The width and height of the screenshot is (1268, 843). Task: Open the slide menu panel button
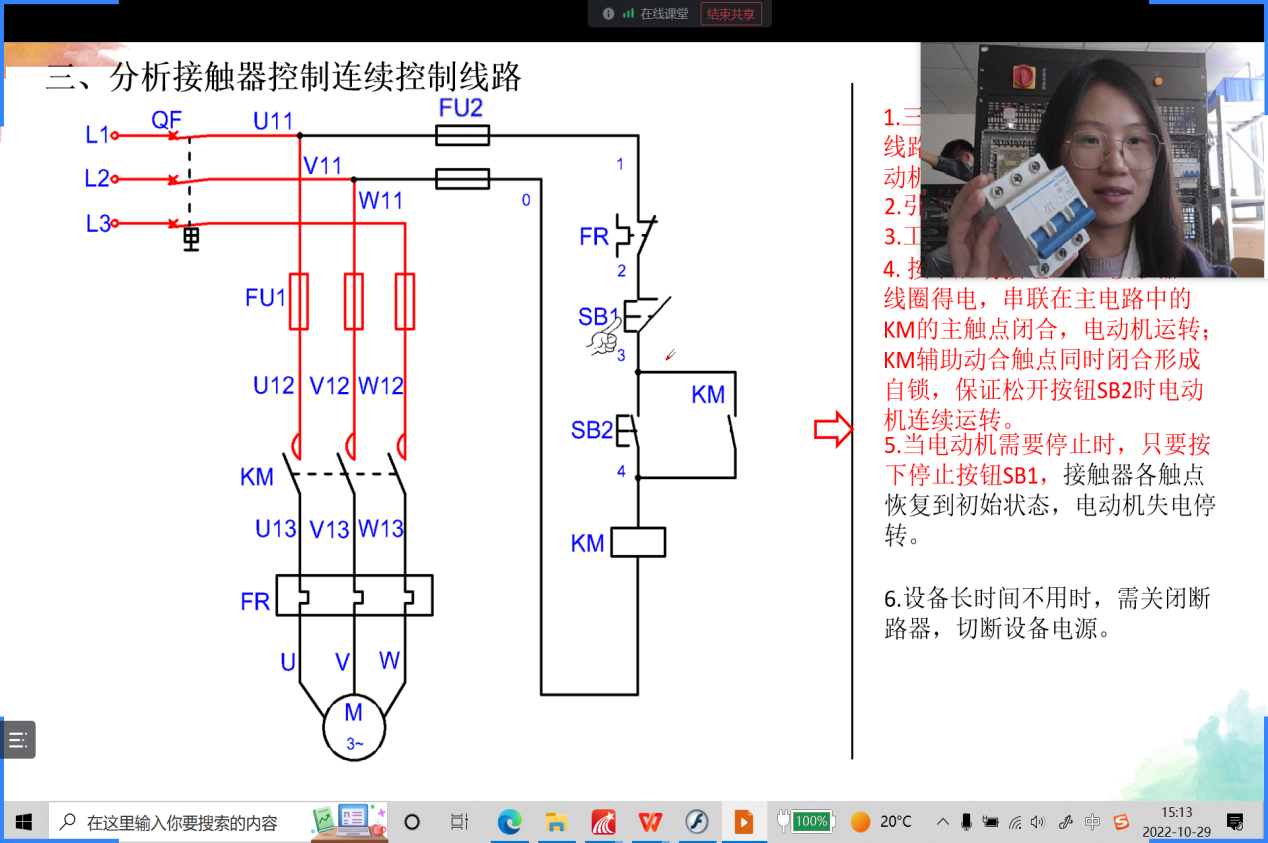(x=18, y=740)
